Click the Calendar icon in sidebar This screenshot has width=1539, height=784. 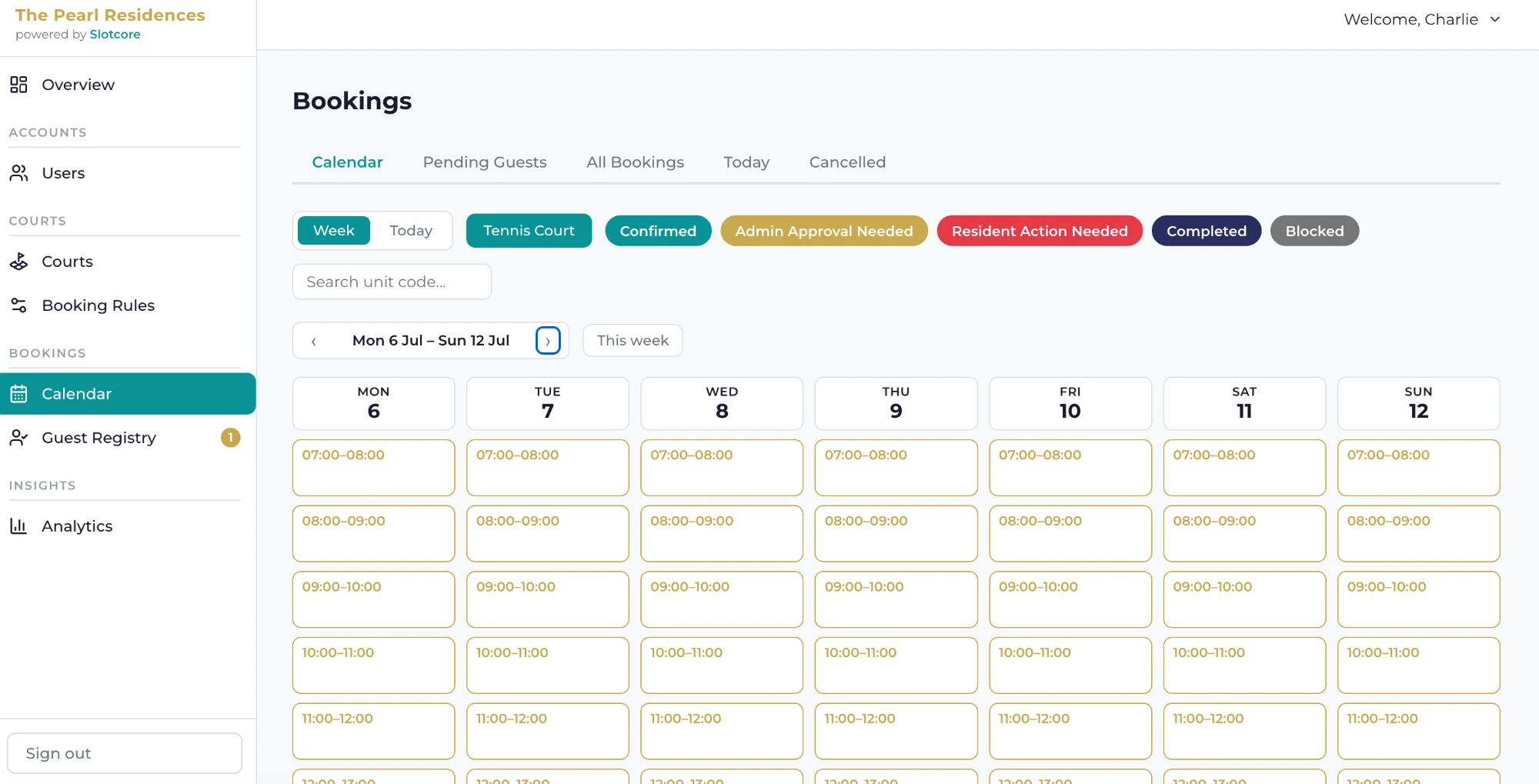(18, 394)
